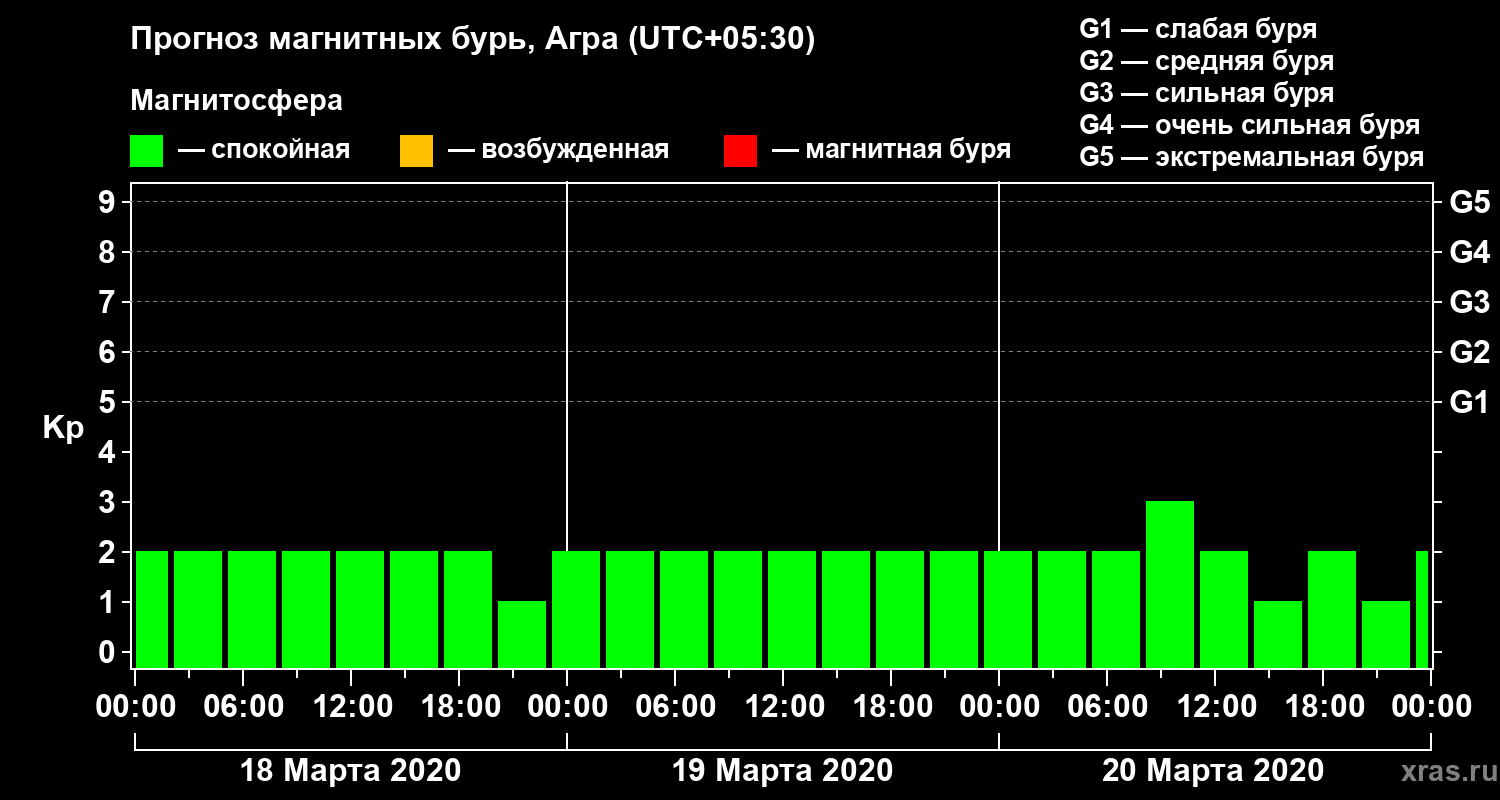The width and height of the screenshot is (1500, 800).
Task: Click the '06:00' time label for 19 Марта
Action: pos(674,707)
